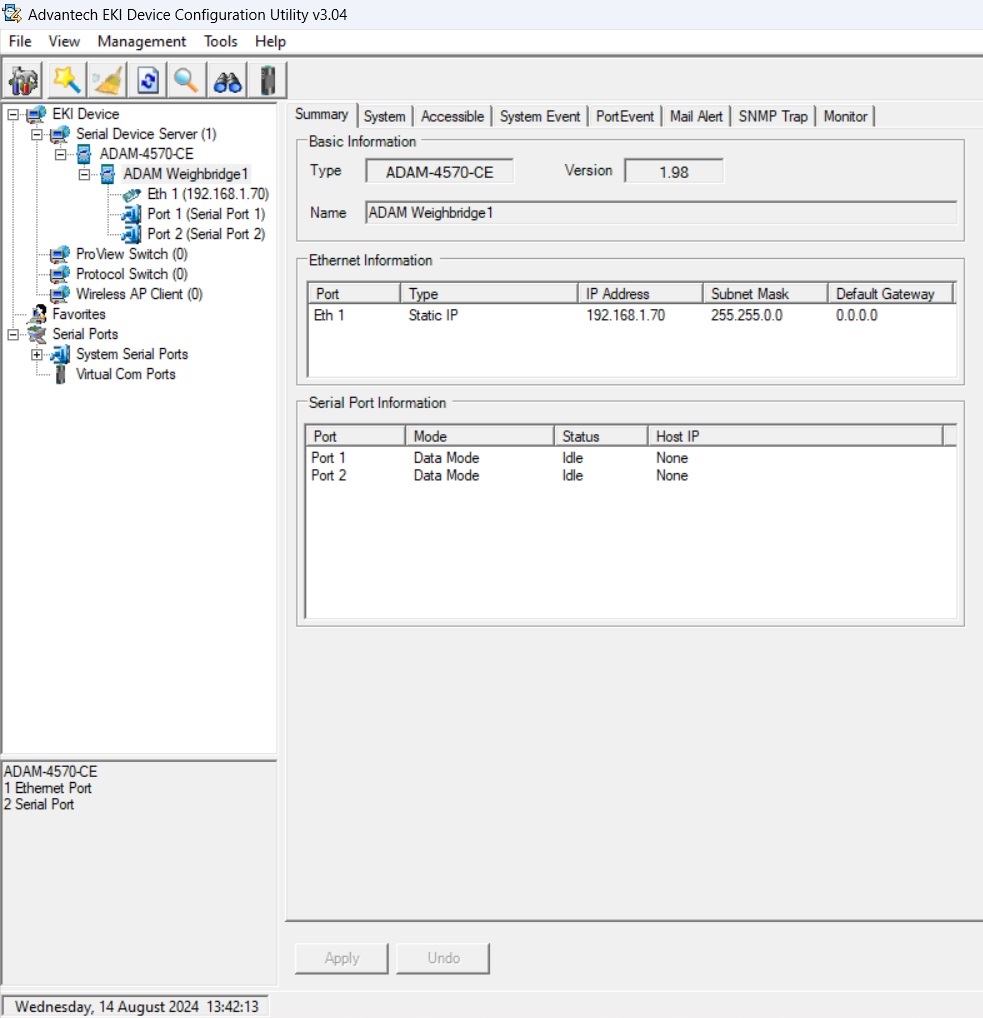Click the Name field containing ADAM Weighbridge1

click(661, 213)
